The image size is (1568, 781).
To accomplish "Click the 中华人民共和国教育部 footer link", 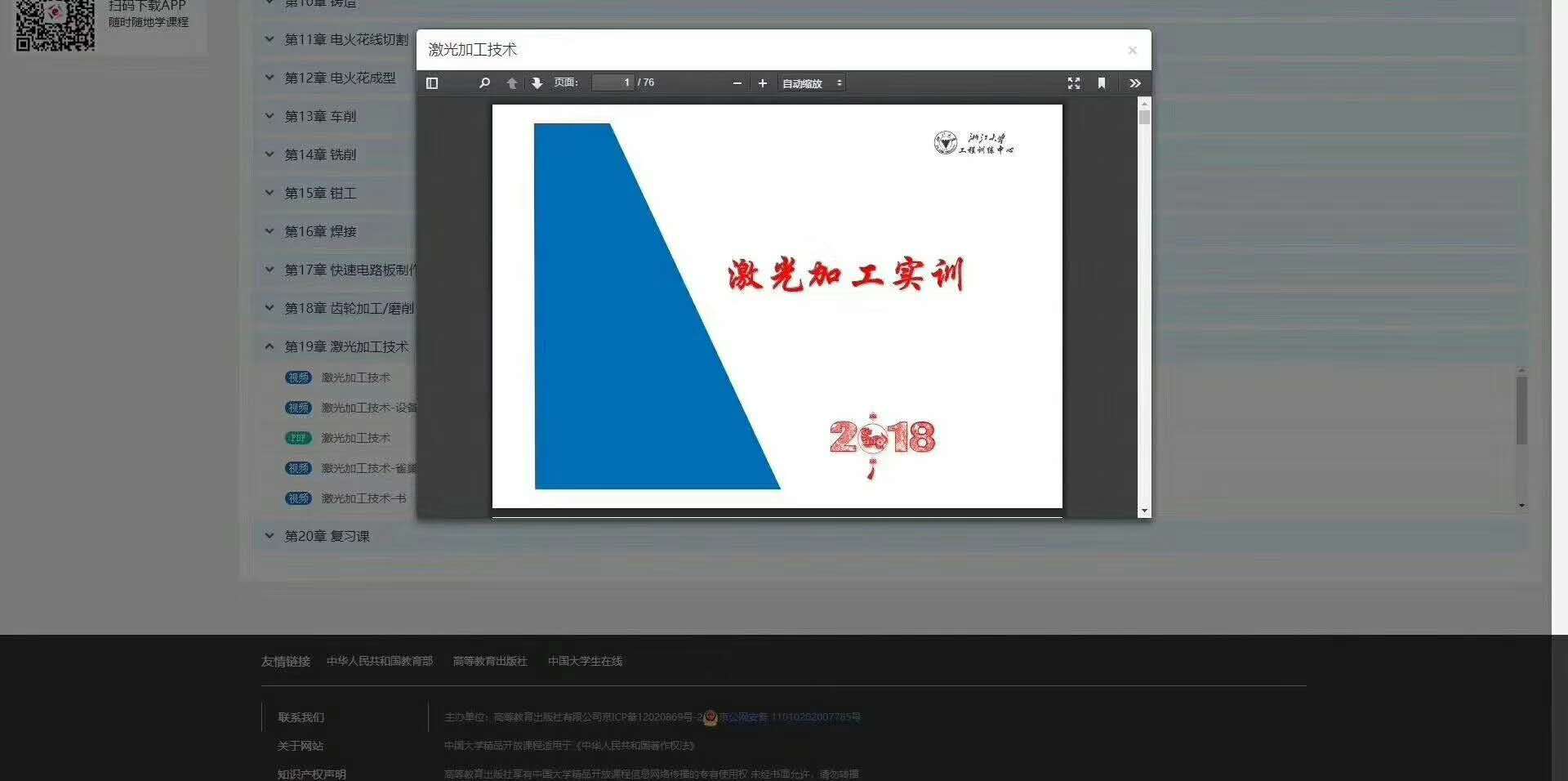I will (x=380, y=661).
